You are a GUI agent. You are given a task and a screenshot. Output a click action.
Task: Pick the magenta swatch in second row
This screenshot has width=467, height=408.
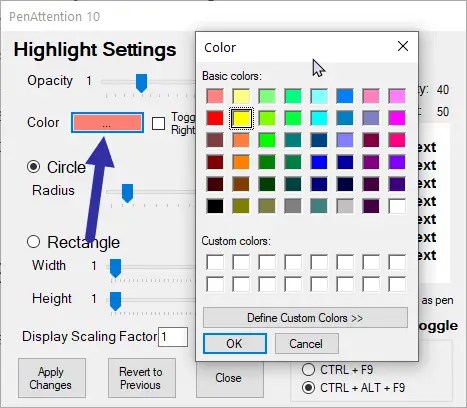(397, 118)
